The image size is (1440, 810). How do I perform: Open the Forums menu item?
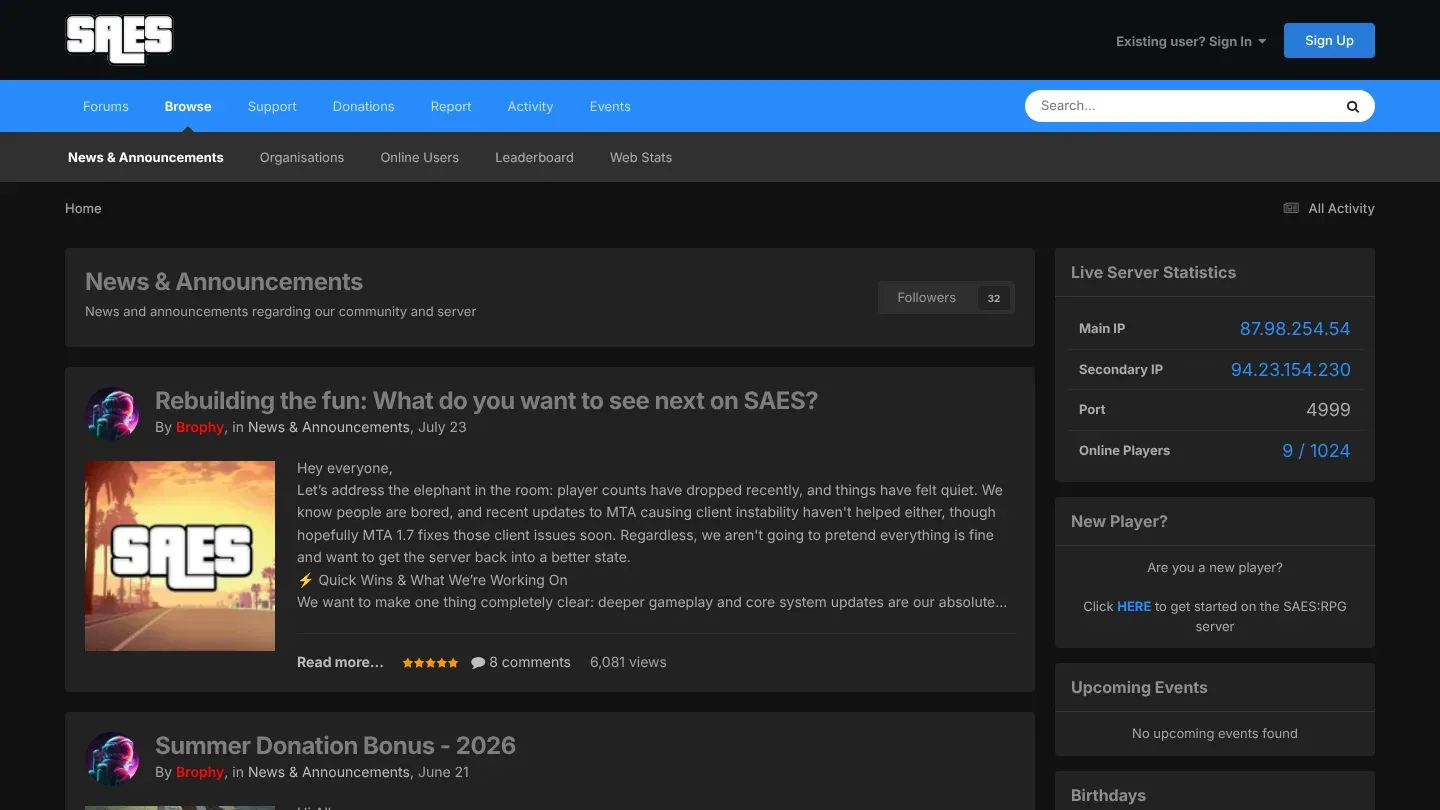pyautogui.click(x=106, y=106)
